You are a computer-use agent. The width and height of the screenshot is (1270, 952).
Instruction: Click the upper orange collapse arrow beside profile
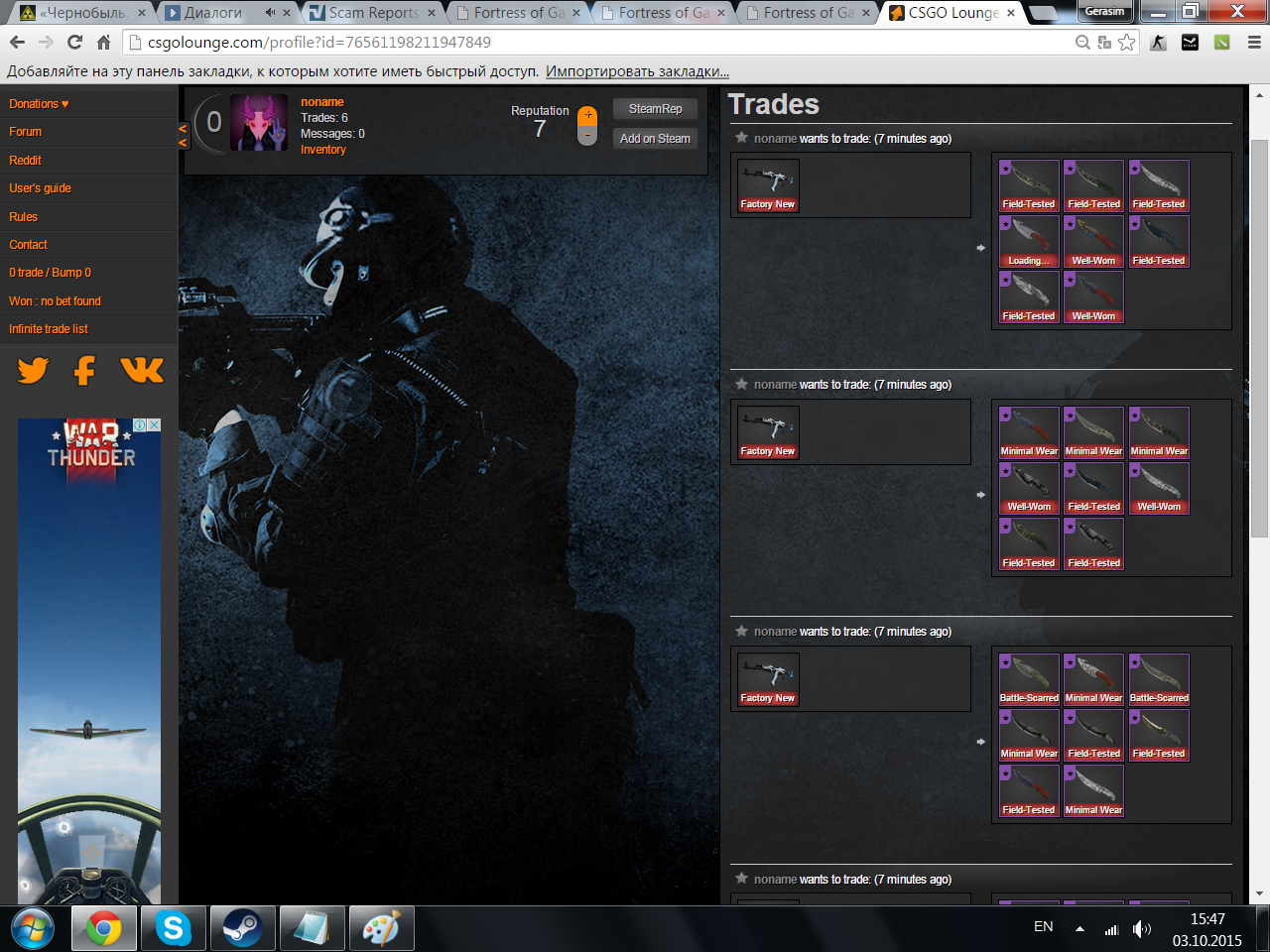[183, 129]
